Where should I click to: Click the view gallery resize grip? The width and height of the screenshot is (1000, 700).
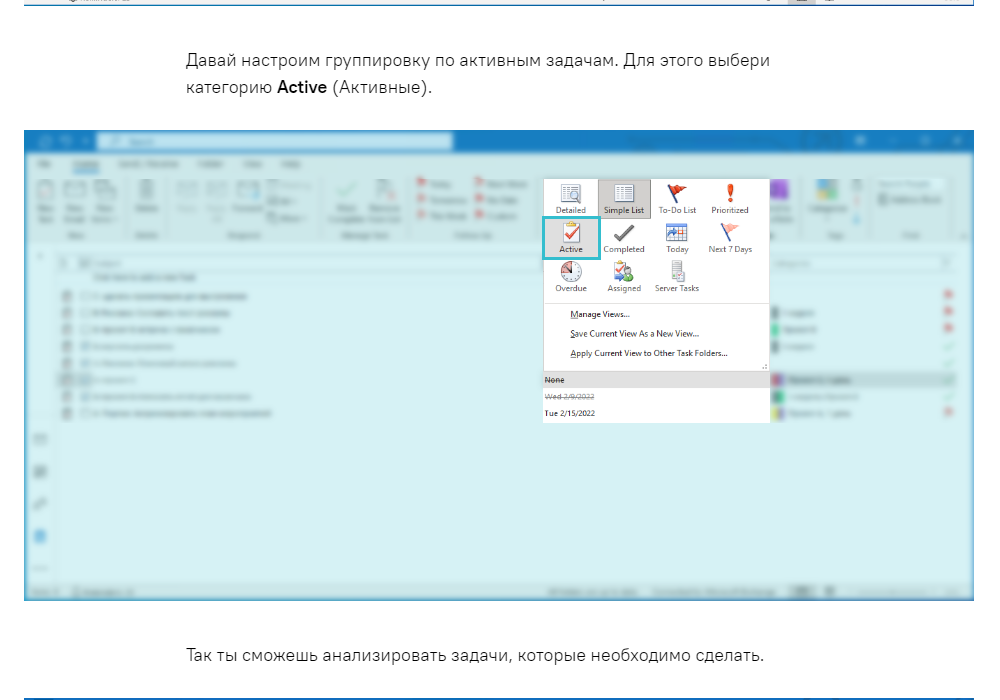[x=764, y=367]
